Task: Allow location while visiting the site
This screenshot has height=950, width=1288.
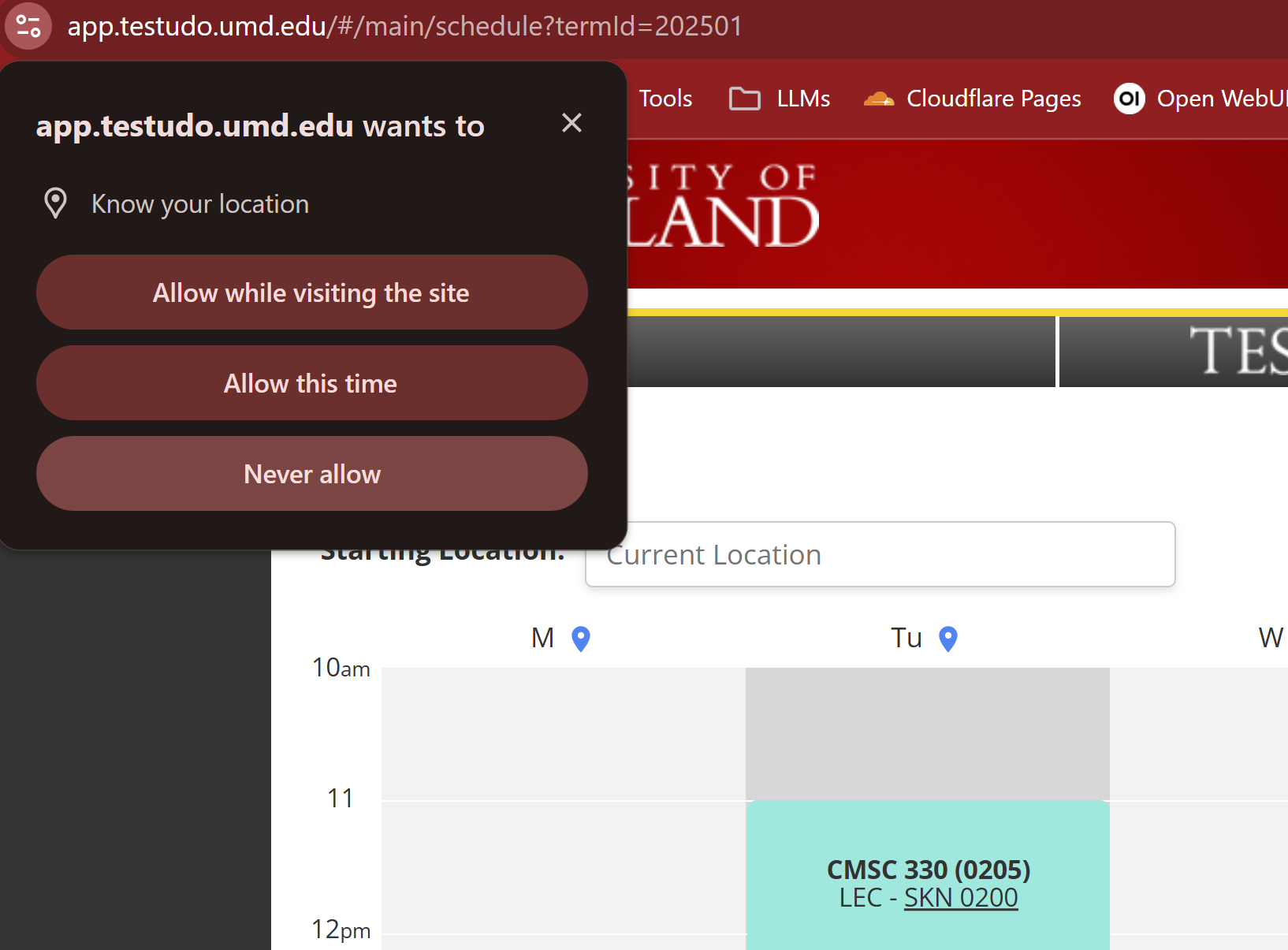Action: (x=311, y=292)
